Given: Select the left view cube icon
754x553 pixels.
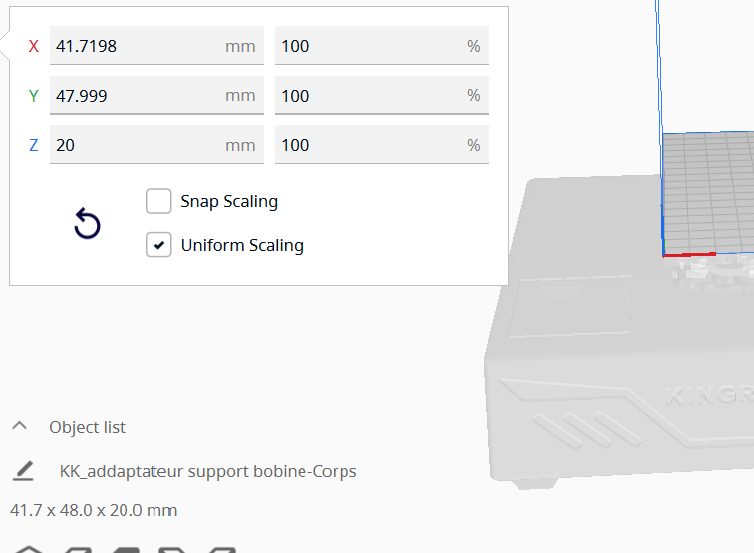Looking at the screenshot, I should [x=172, y=550].
